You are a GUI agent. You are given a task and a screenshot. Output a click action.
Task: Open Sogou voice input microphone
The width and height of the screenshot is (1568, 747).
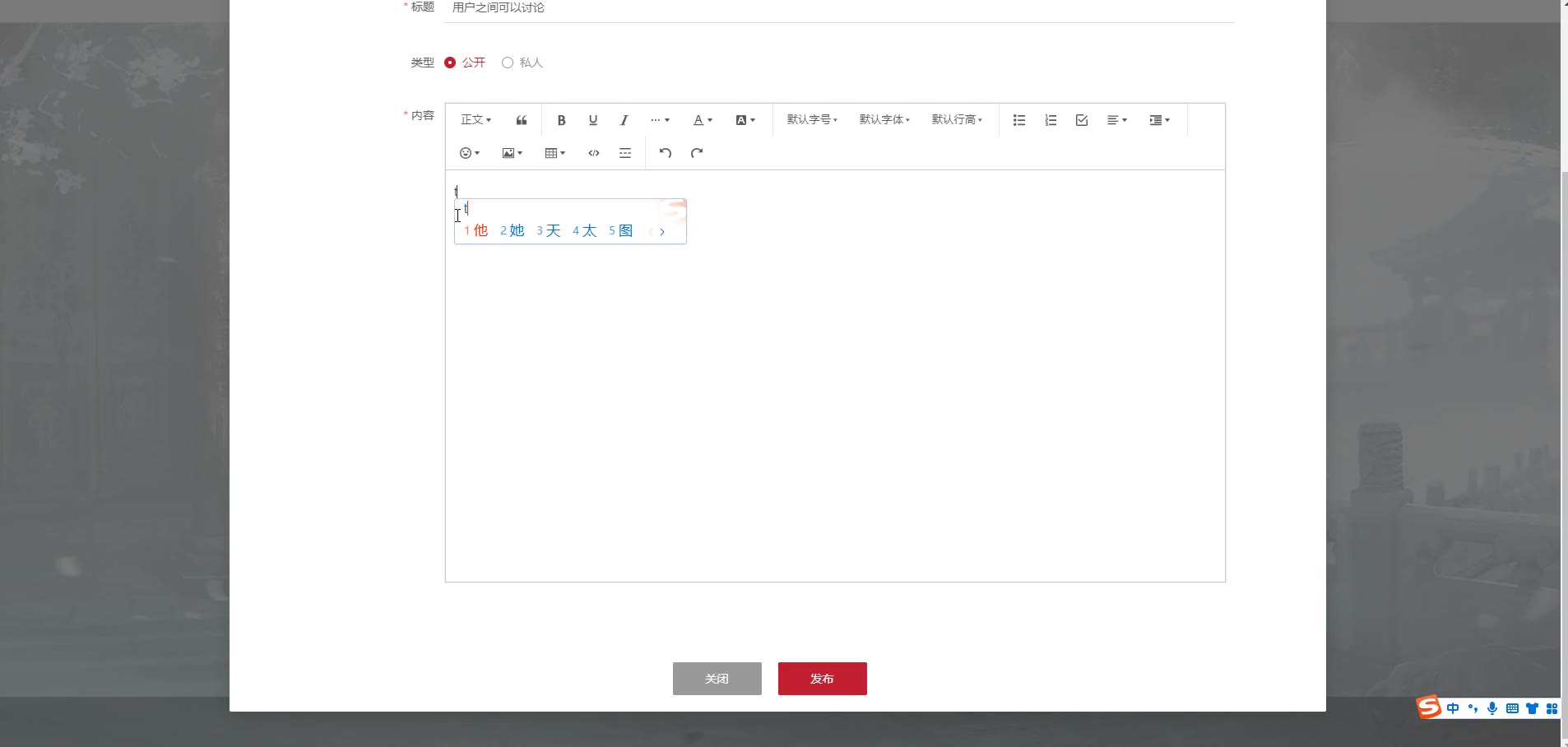click(1492, 708)
